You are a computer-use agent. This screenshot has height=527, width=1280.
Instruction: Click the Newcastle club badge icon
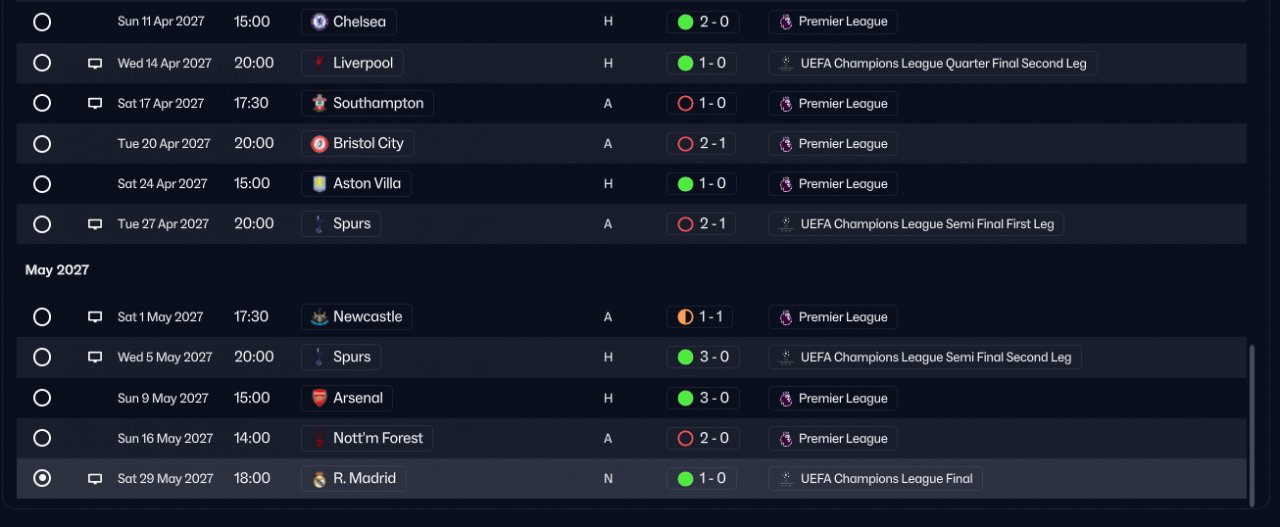(x=319, y=317)
